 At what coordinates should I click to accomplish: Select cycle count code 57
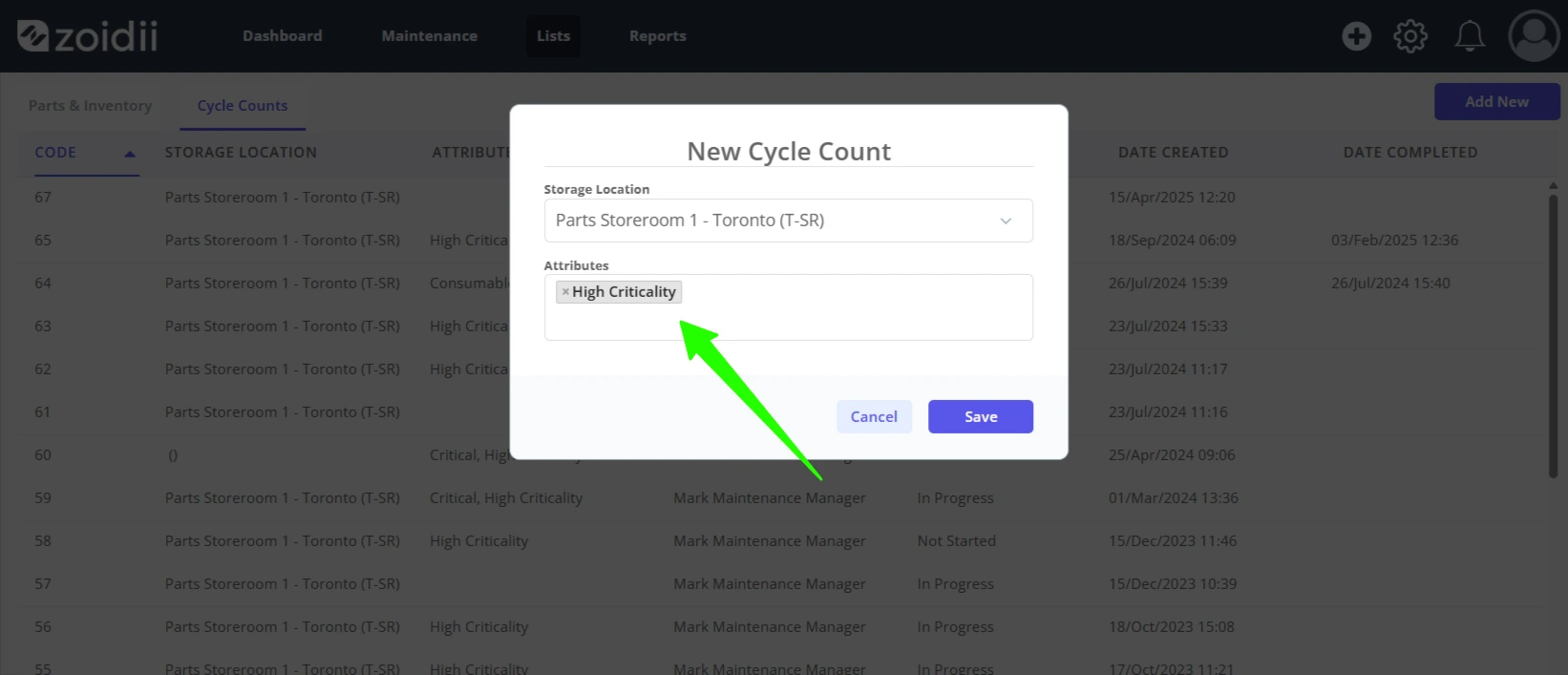pos(43,584)
